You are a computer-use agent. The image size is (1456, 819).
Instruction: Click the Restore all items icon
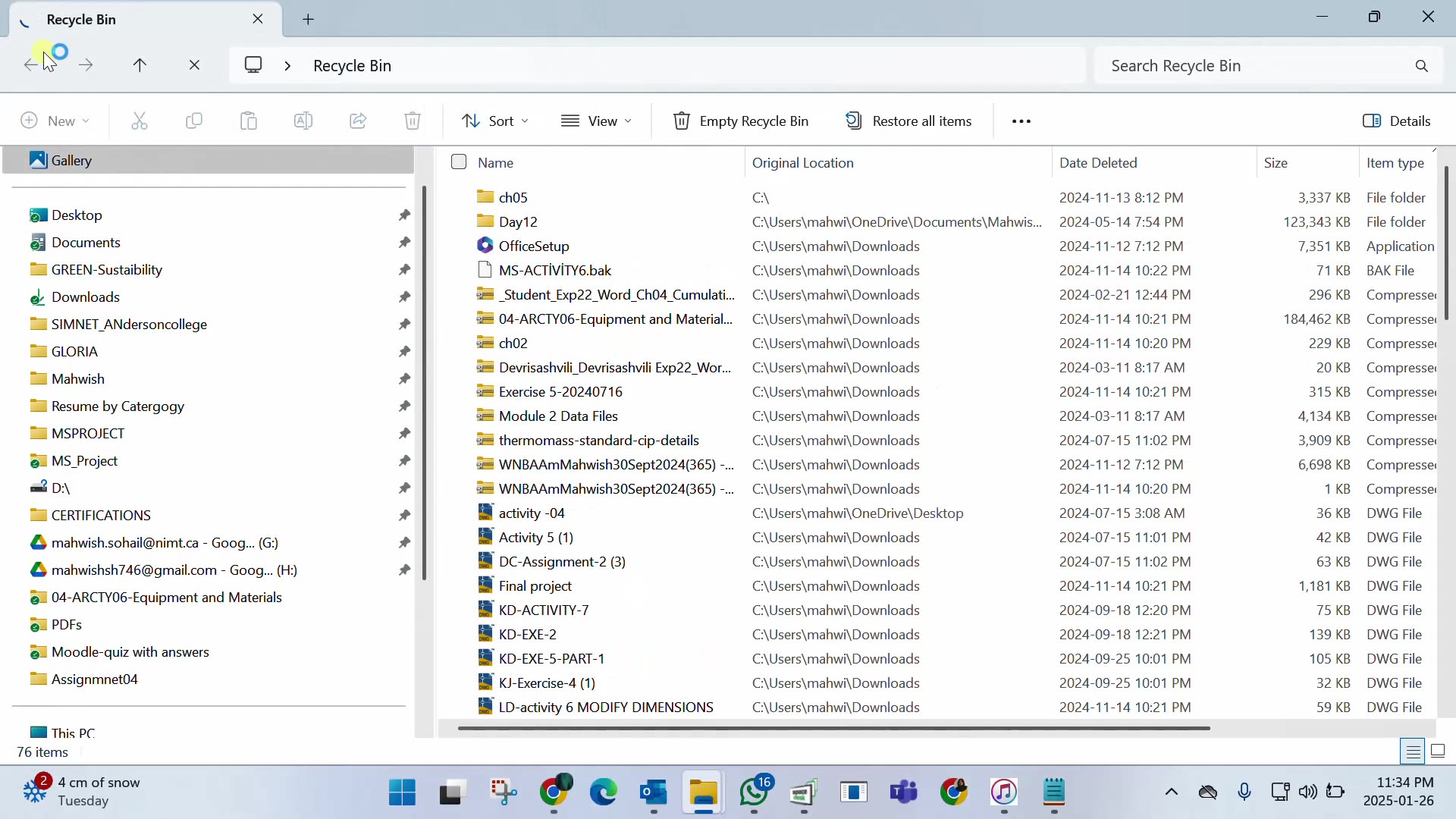tap(854, 121)
